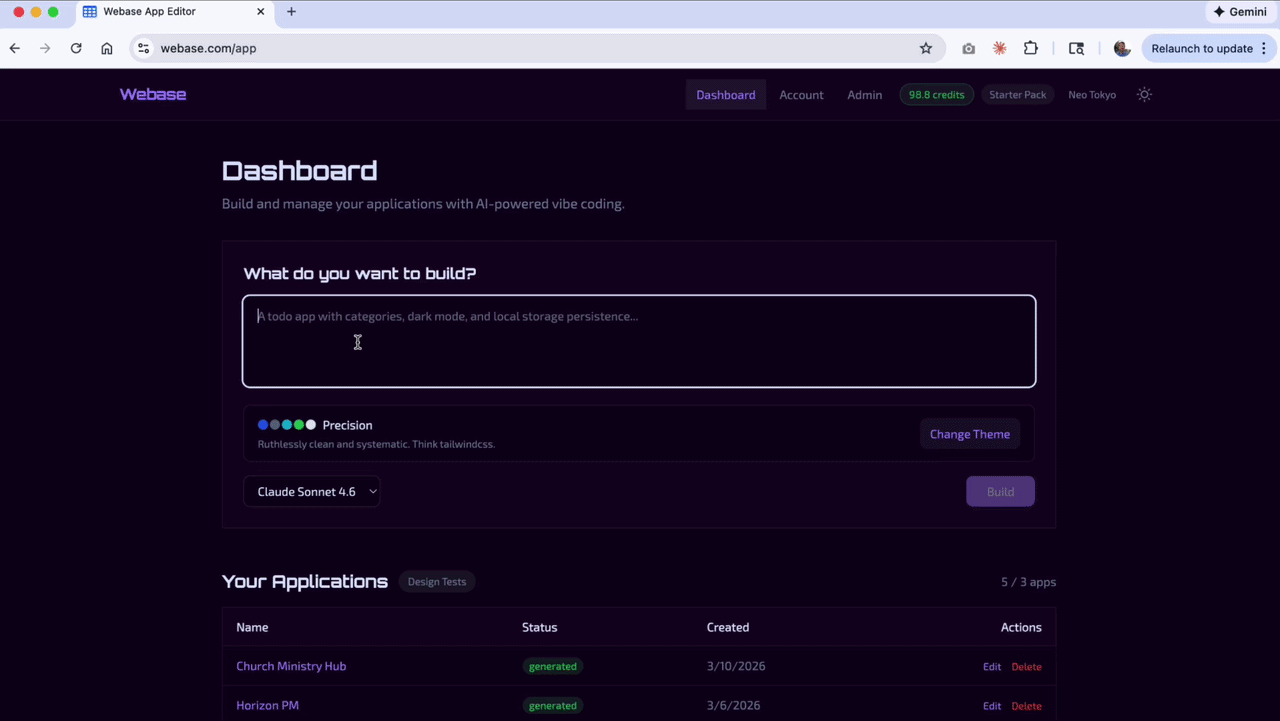1280x721 pixels.
Task: Click the red asterisk extension icon
Action: 998,47
